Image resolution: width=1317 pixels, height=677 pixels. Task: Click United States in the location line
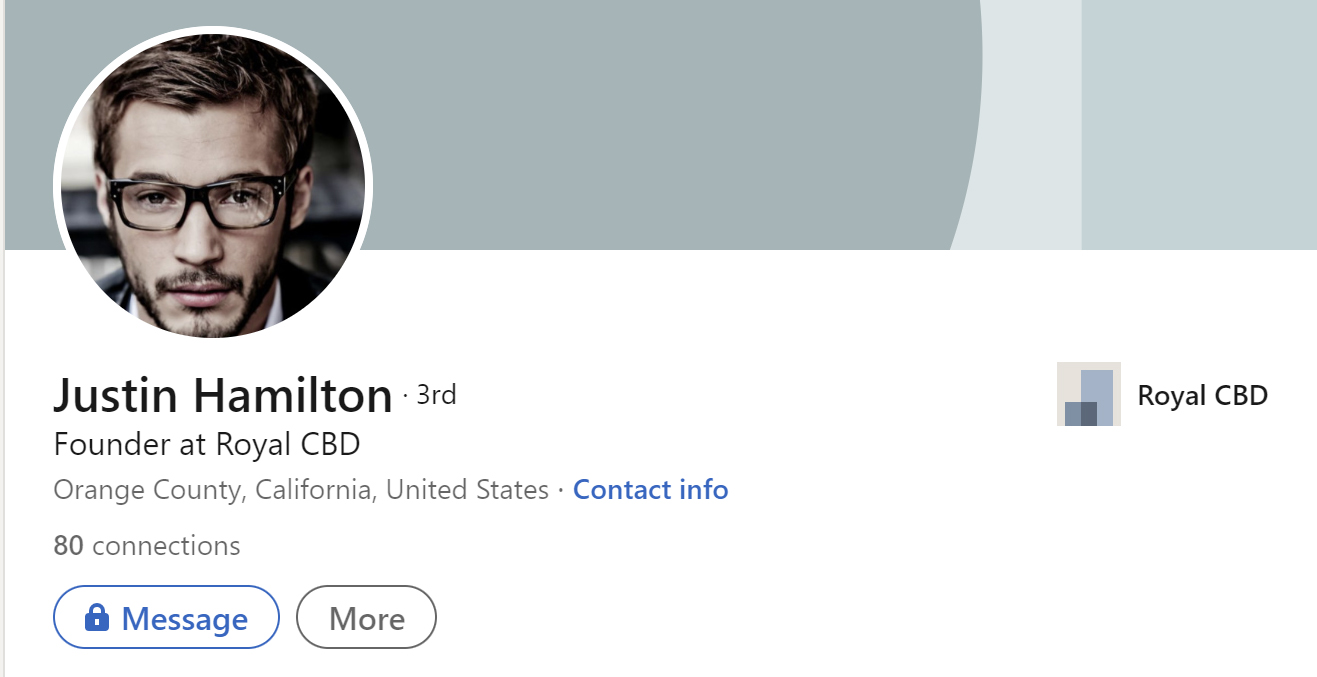[x=467, y=490]
